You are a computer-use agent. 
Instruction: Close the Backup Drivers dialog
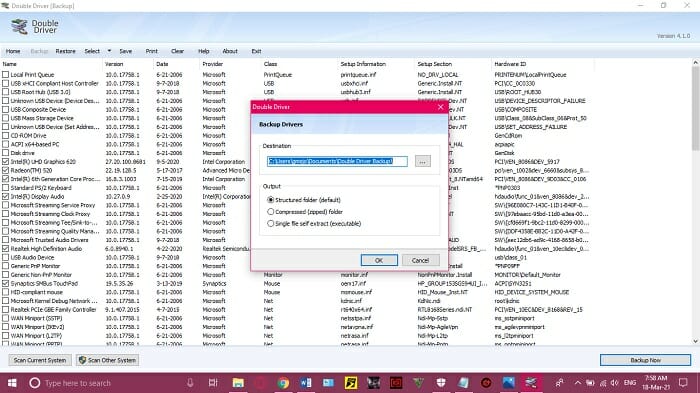441,107
